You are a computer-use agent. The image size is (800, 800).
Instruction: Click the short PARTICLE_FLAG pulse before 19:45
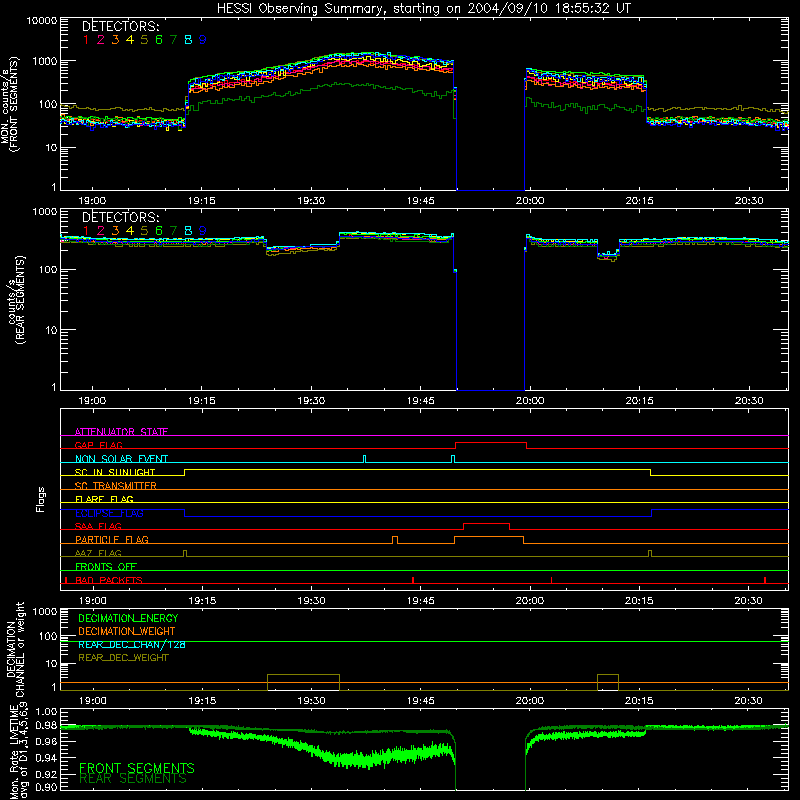[395, 540]
